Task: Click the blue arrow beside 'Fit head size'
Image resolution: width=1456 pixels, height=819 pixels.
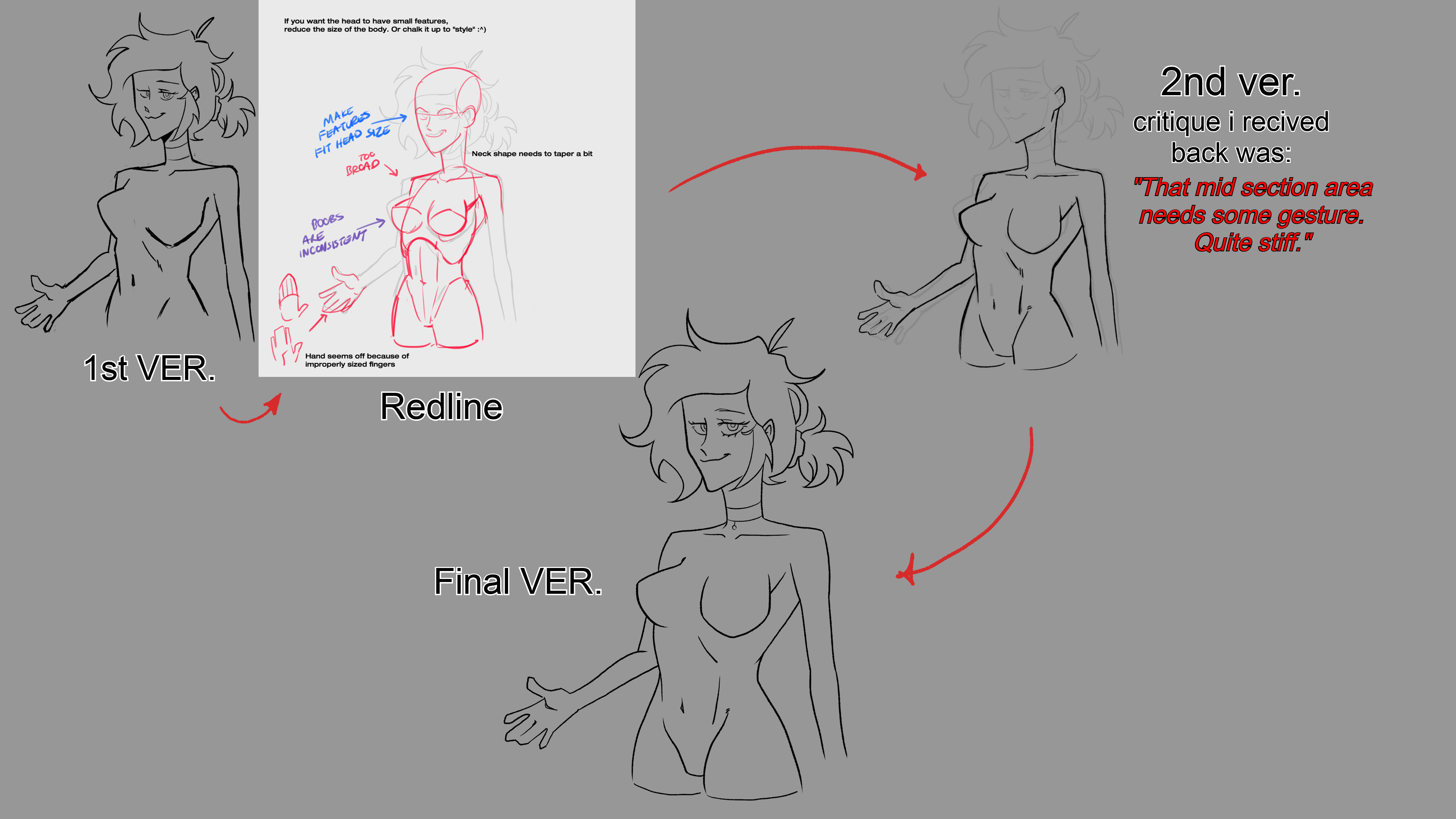Action: [389, 121]
